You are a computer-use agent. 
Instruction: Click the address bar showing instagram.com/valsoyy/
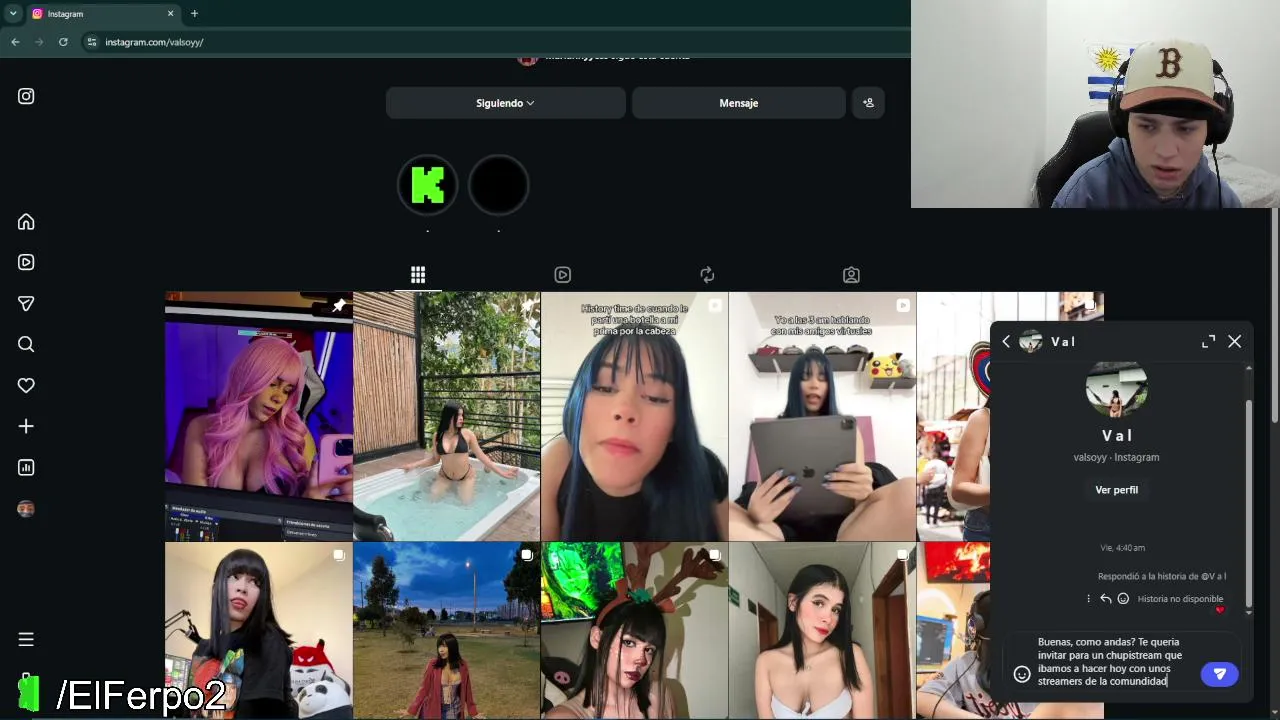click(153, 42)
